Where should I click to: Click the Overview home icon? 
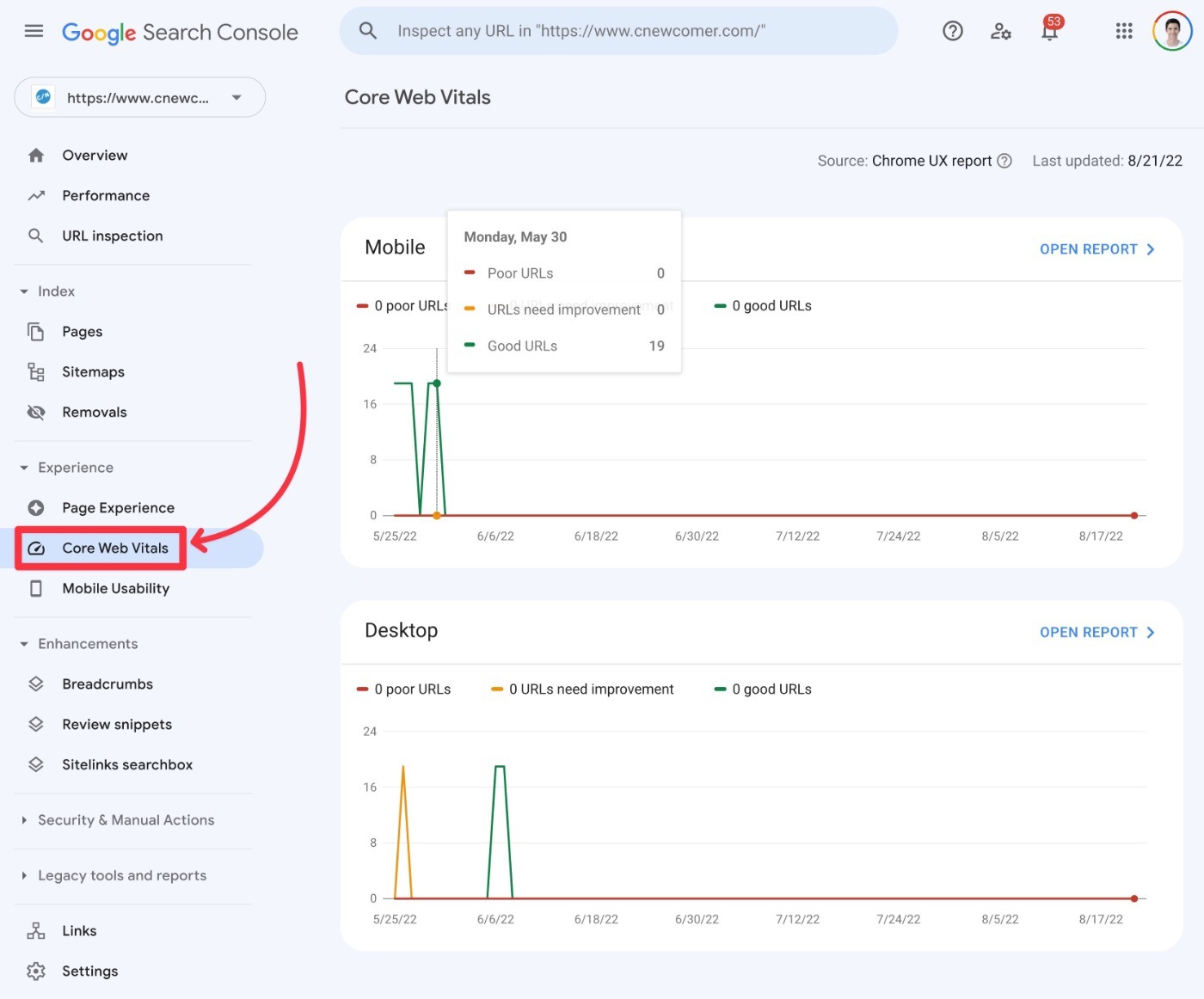[35, 155]
